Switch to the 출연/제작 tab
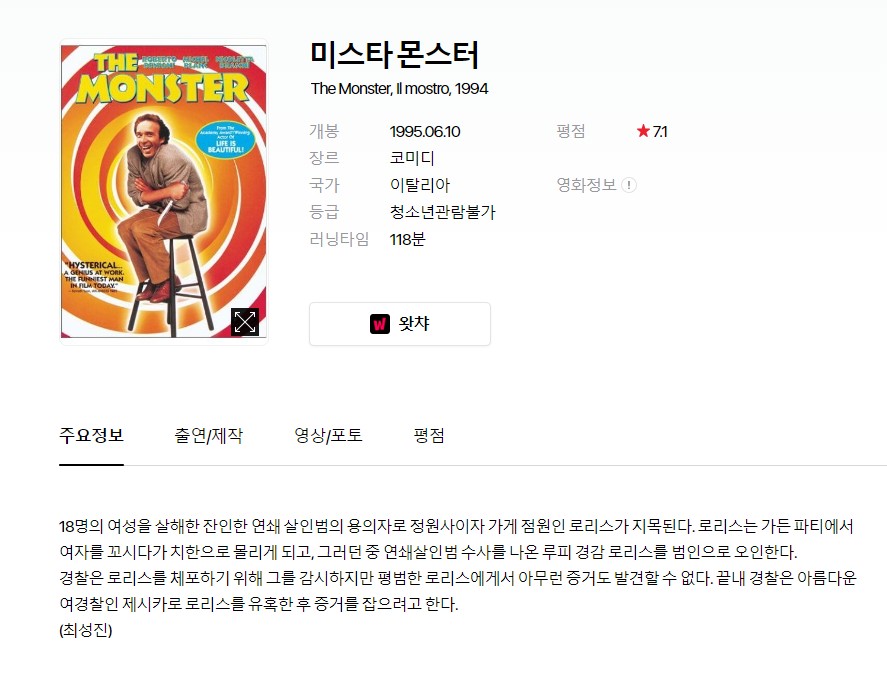This screenshot has height=680, width=887. pos(208,436)
